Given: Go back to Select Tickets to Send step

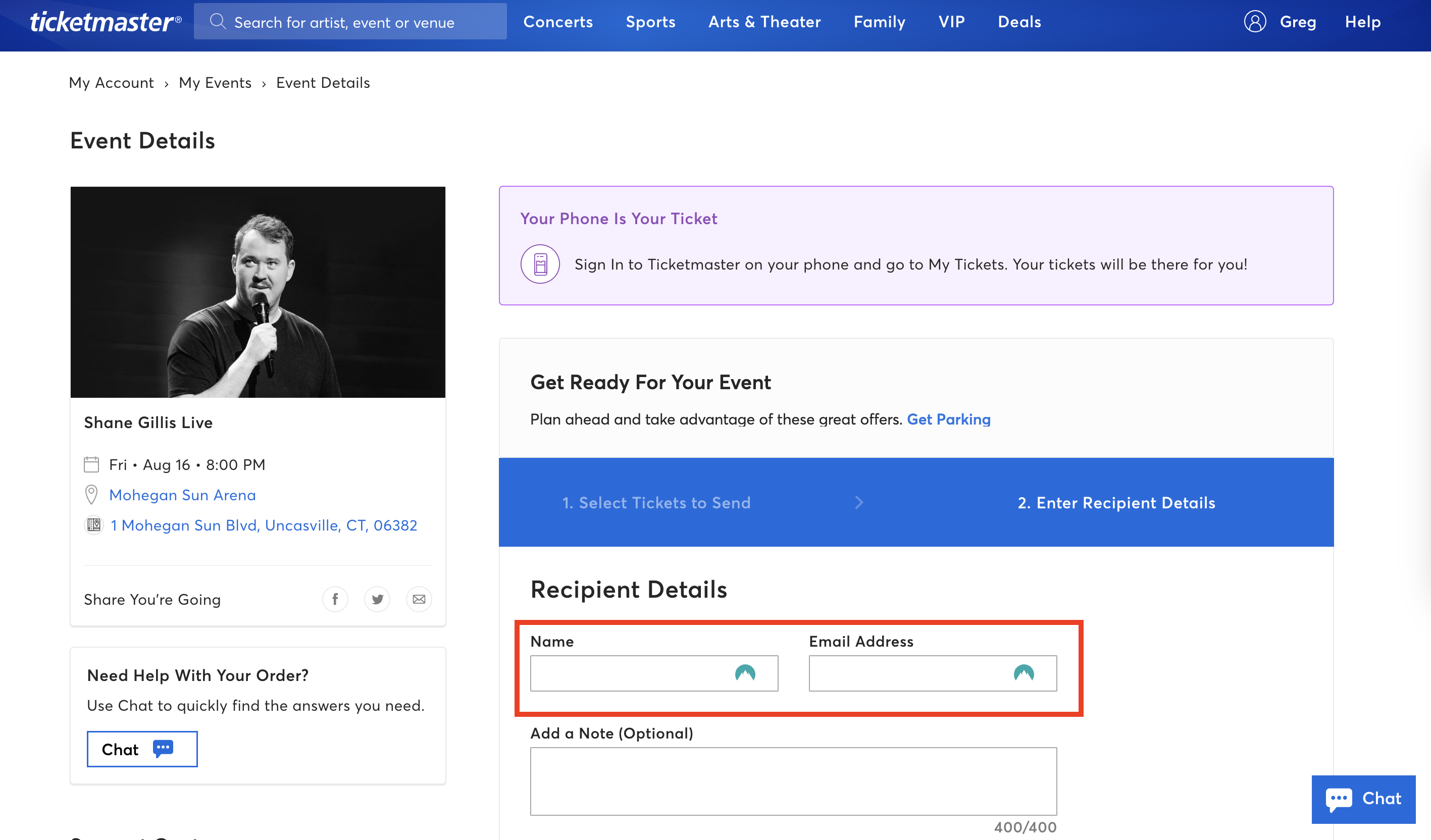Looking at the screenshot, I should point(656,503).
